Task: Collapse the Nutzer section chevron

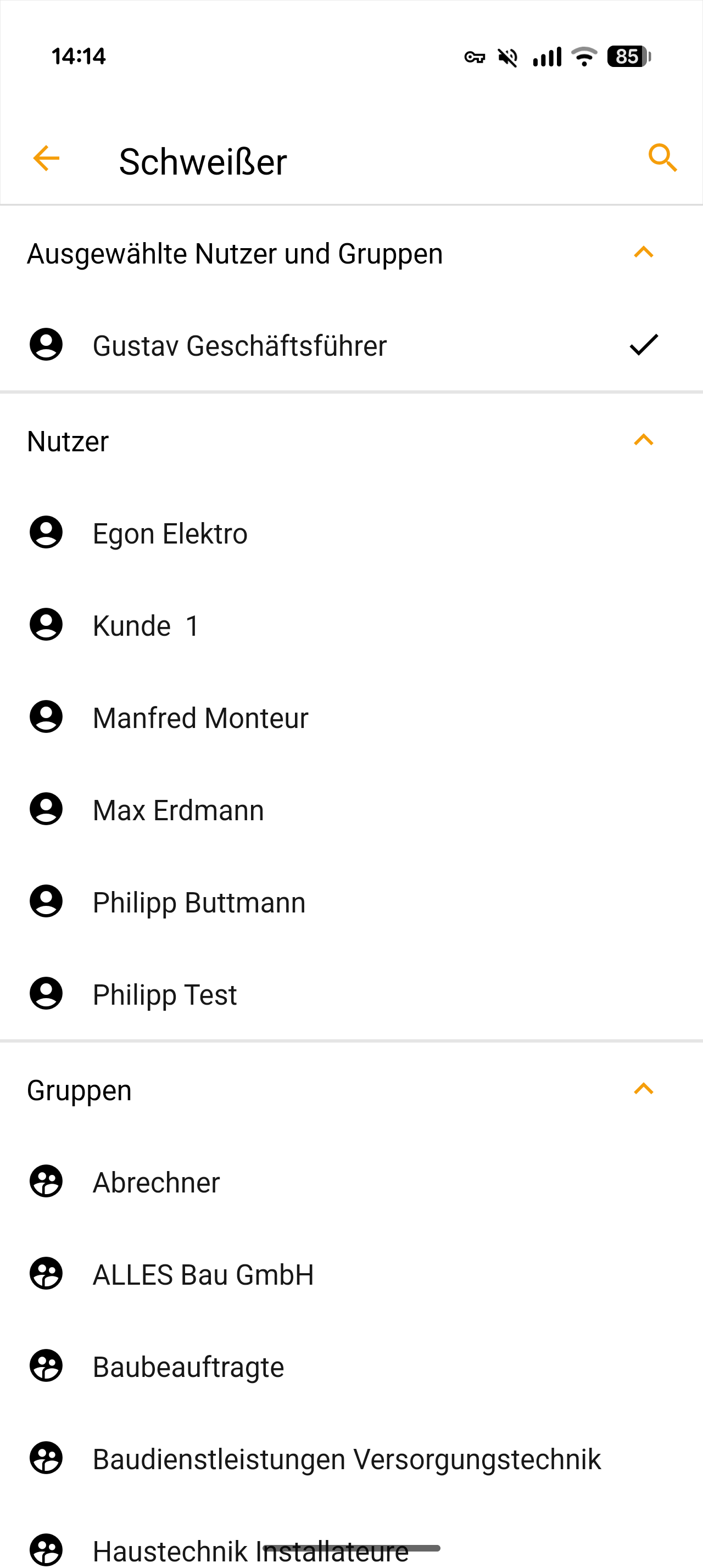Action: pos(643,440)
